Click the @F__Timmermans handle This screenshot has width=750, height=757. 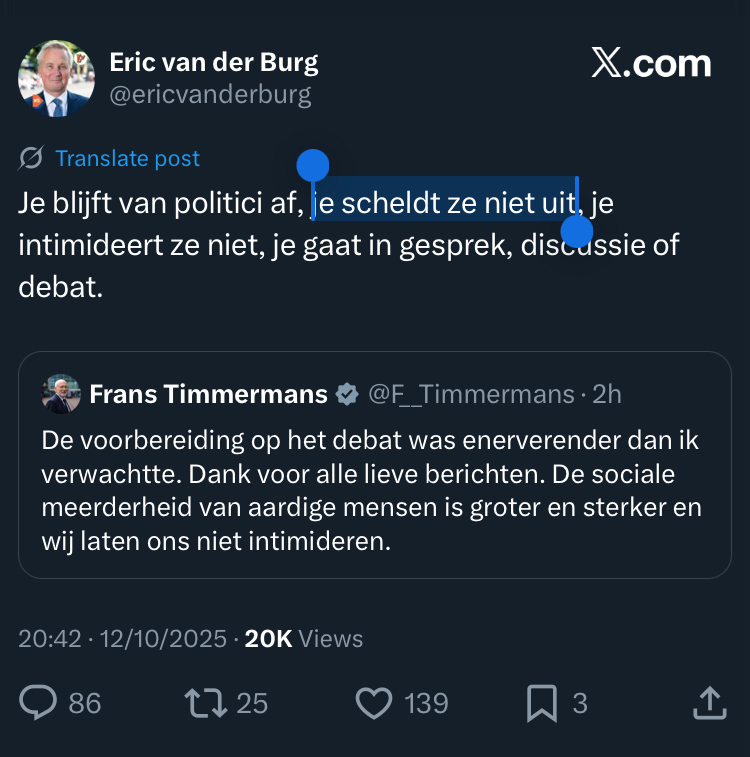coord(471,394)
